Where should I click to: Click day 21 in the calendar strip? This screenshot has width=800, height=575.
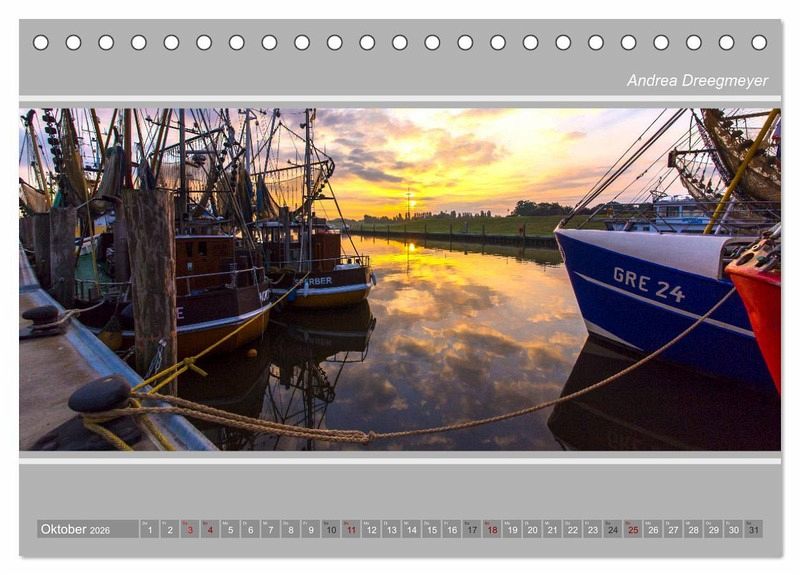coord(552,529)
